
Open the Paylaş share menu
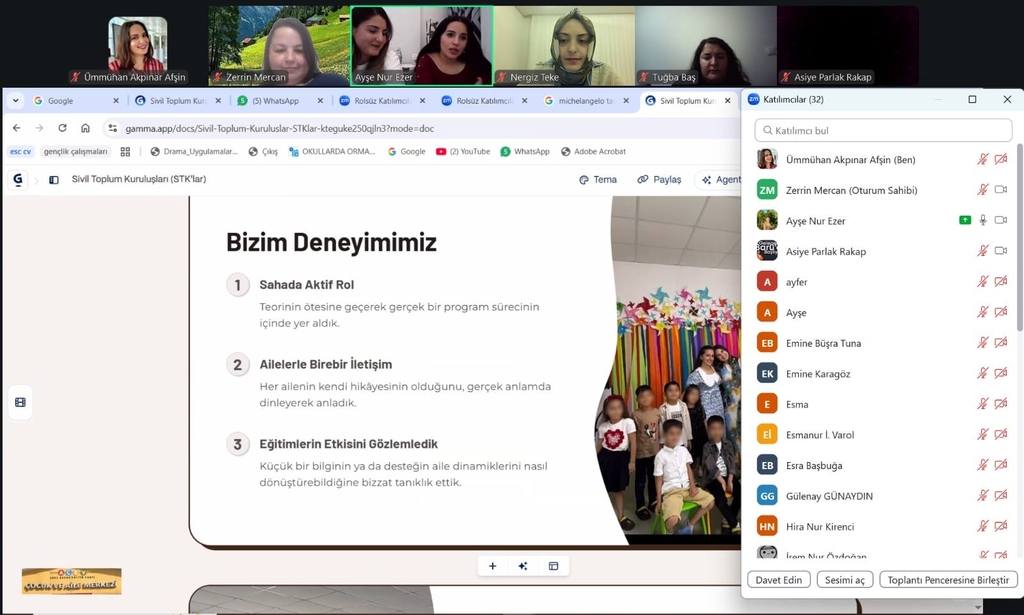659,180
